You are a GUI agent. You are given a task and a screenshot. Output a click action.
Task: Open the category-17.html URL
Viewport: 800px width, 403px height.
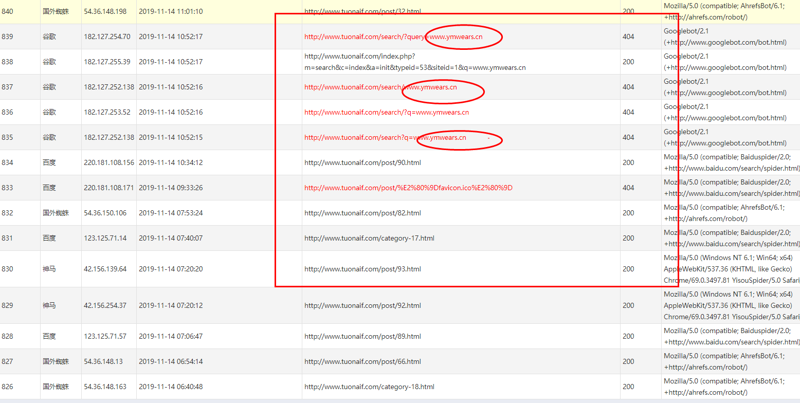click(369, 238)
